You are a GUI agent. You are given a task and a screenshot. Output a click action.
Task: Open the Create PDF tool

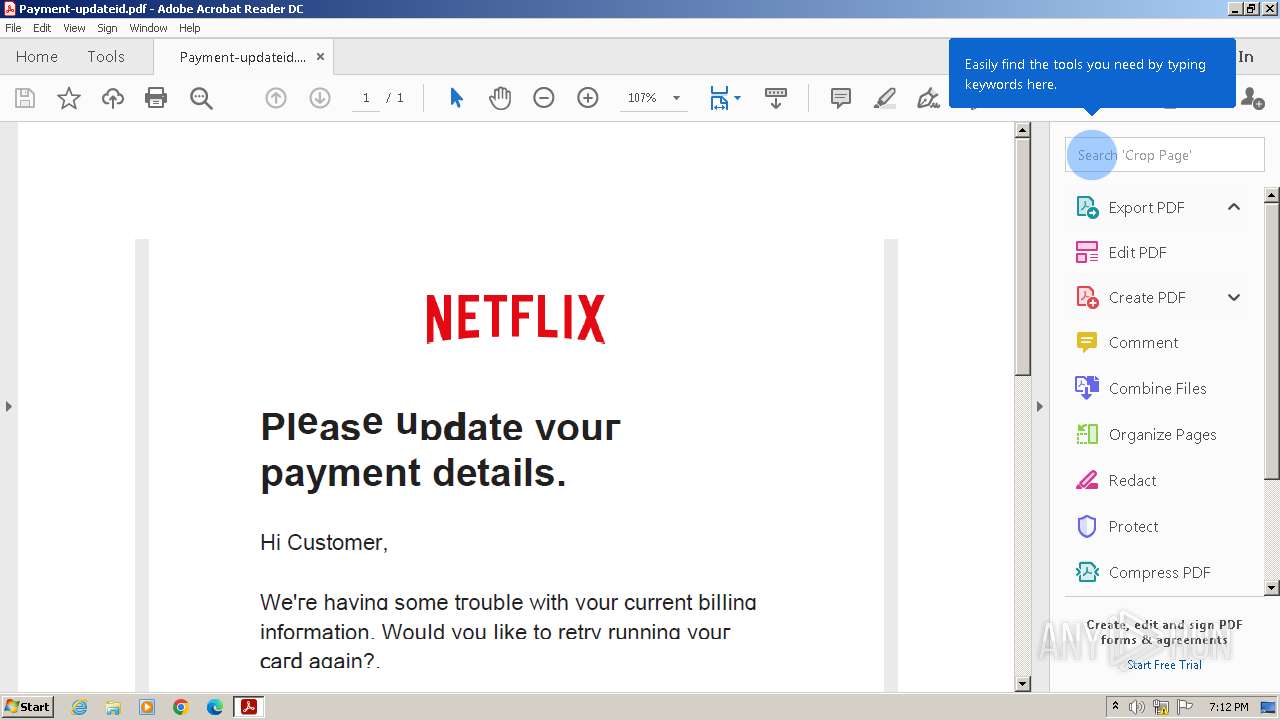click(1145, 297)
